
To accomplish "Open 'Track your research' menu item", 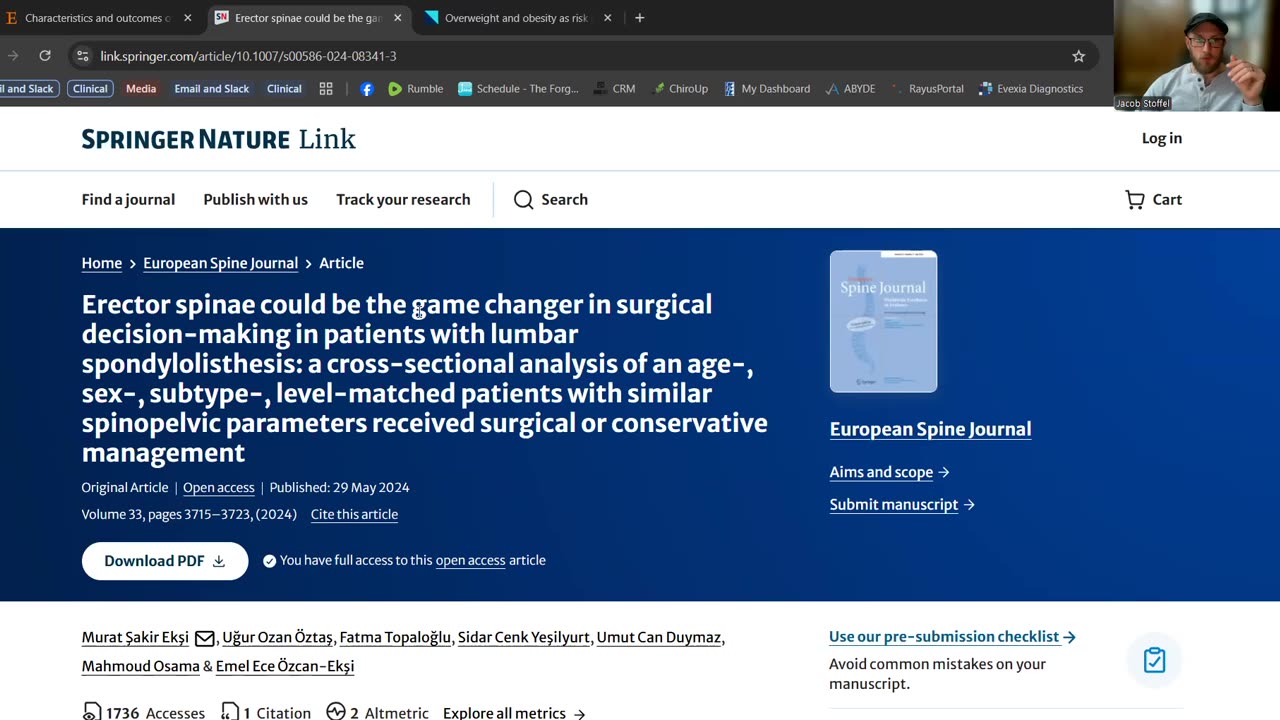I will pos(403,199).
